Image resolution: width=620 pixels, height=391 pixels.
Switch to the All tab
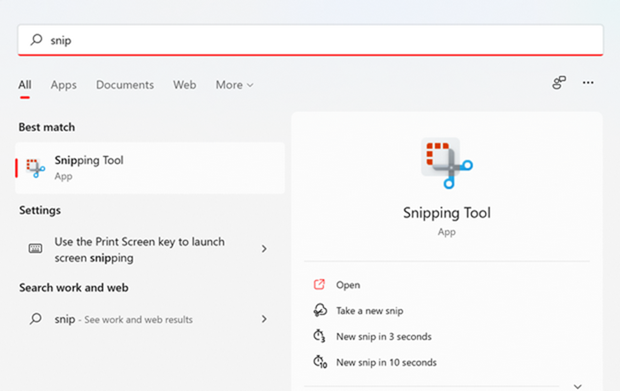click(25, 85)
